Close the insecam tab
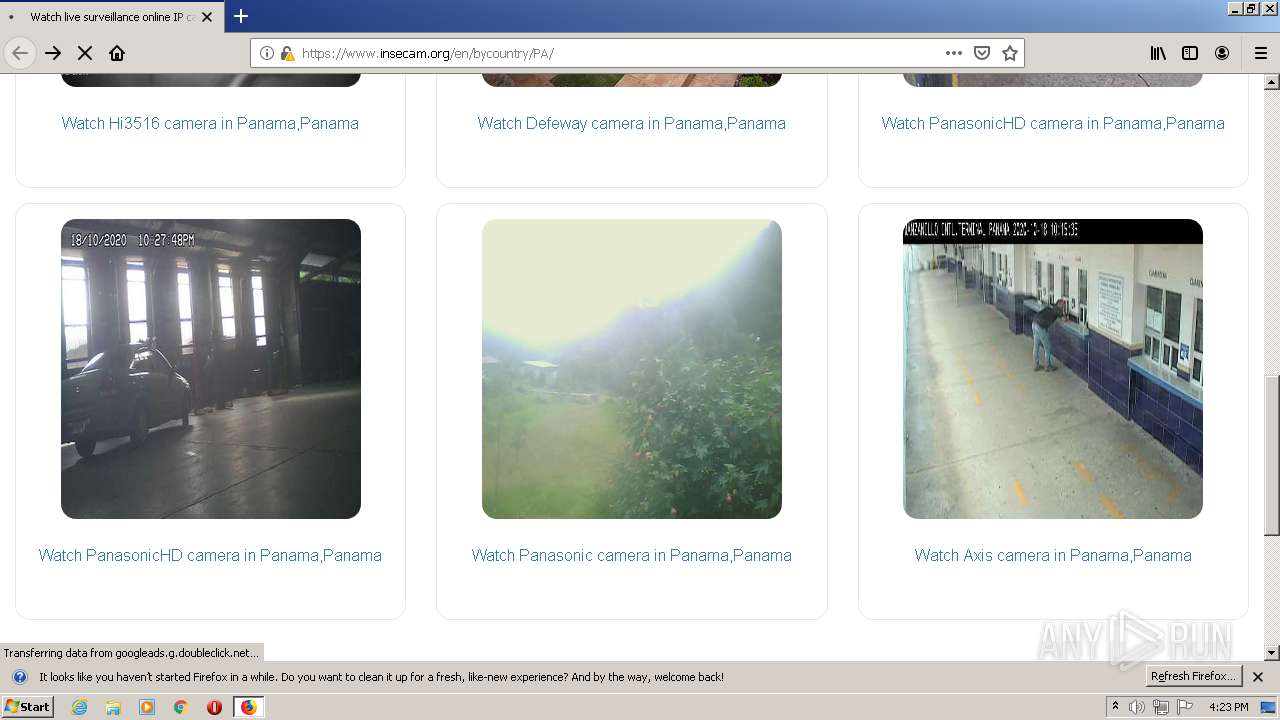The width and height of the screenshot is (1280, 720). (x=207, y=17)
